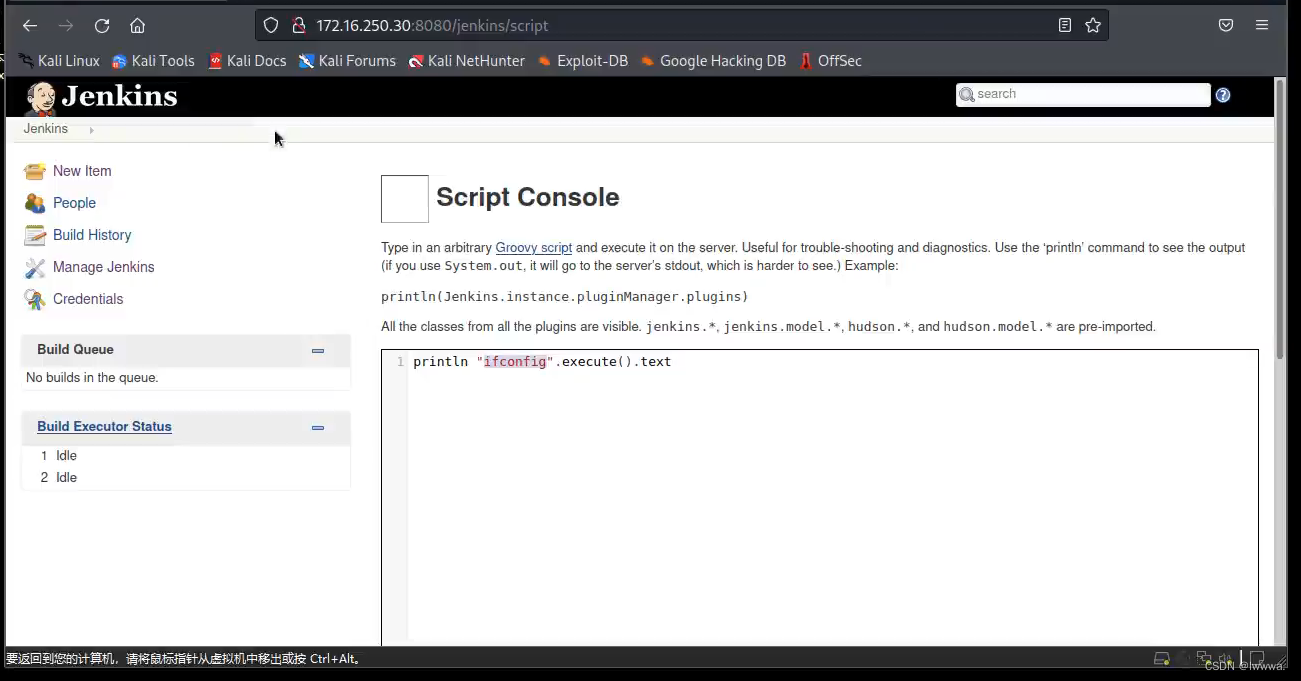The width and height of the screenshot is (1301, 681).
Task: Click the insecure connection padlock icon
Action: click(297, 26)
